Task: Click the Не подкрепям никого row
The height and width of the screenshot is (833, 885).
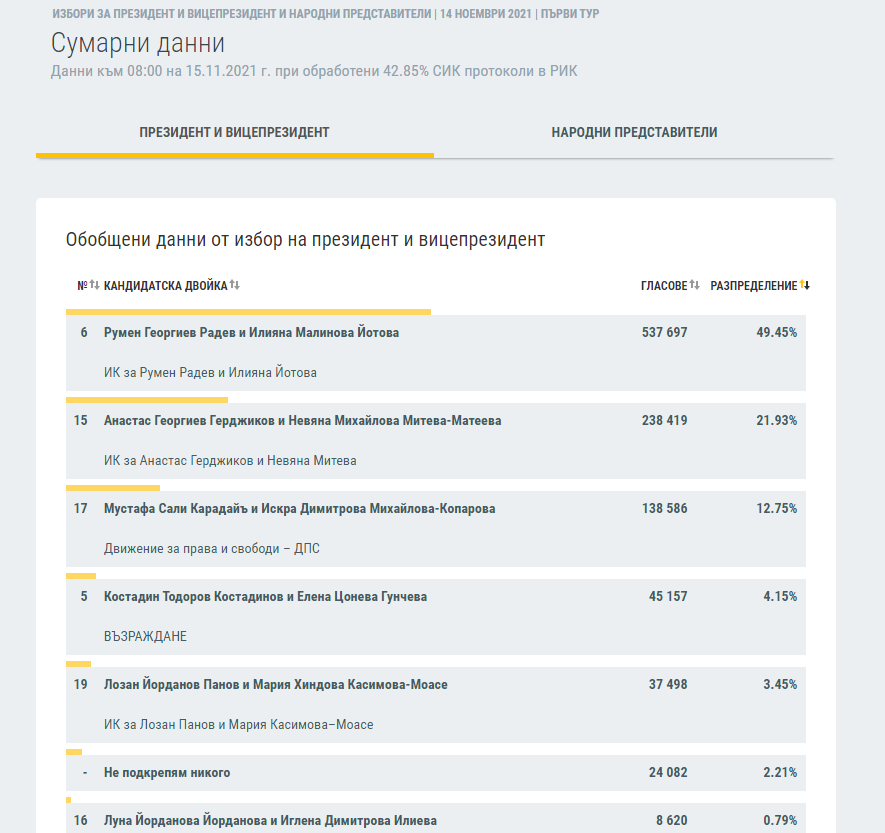Action: coord(167,773)
